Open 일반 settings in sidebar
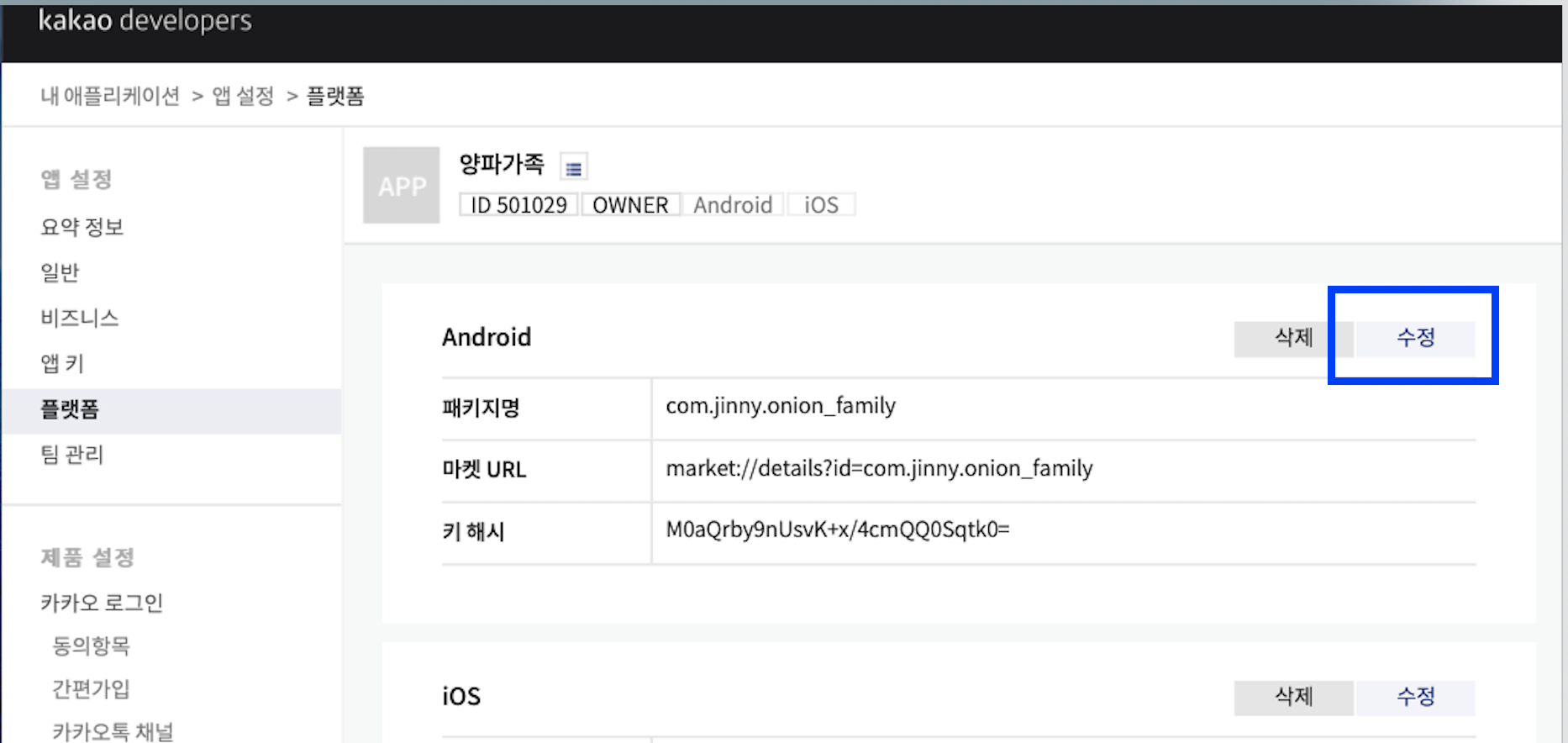 pyautogui.click(x=60, y=272)
